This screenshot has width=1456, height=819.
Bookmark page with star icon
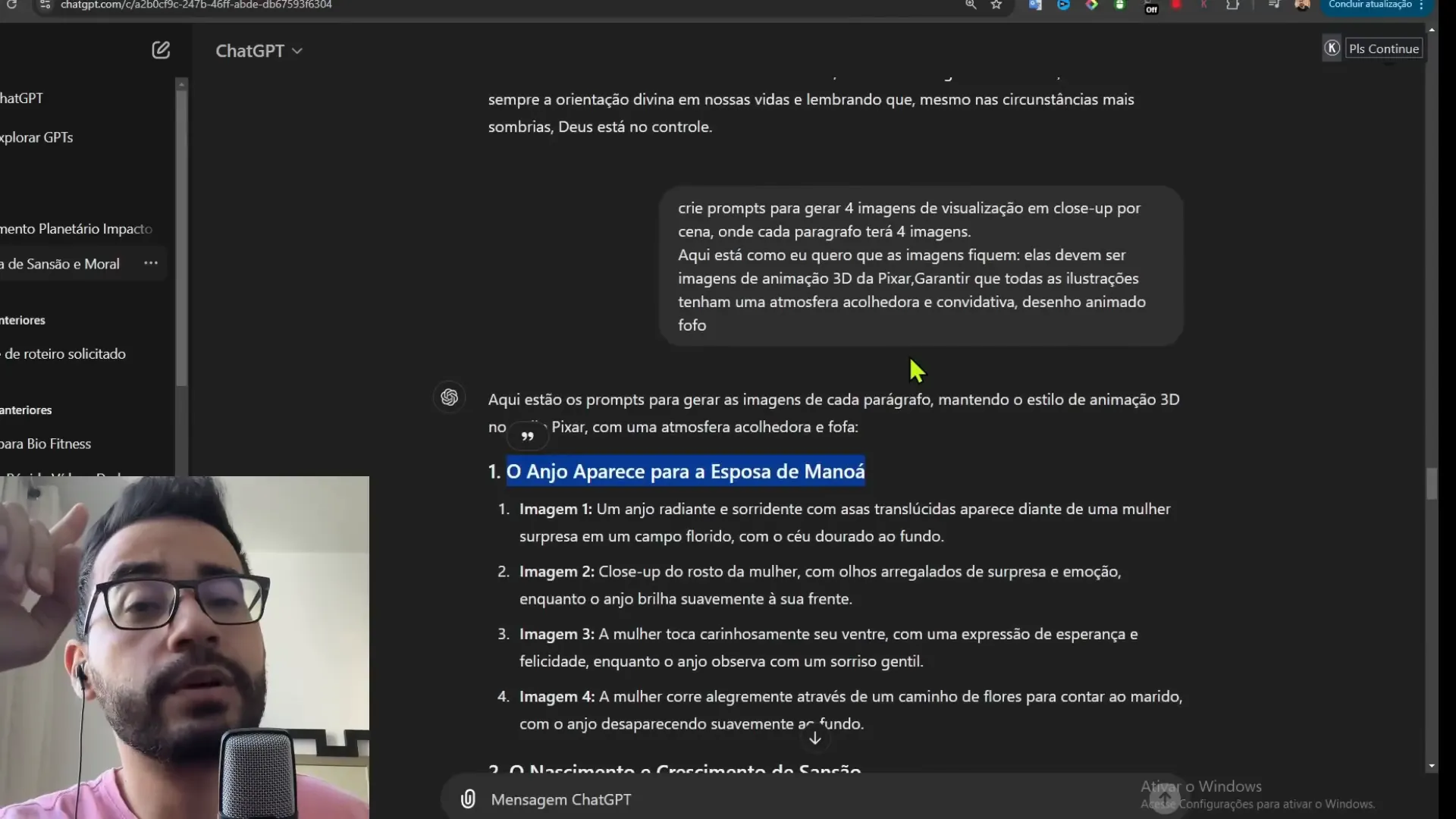pos(996,5)
